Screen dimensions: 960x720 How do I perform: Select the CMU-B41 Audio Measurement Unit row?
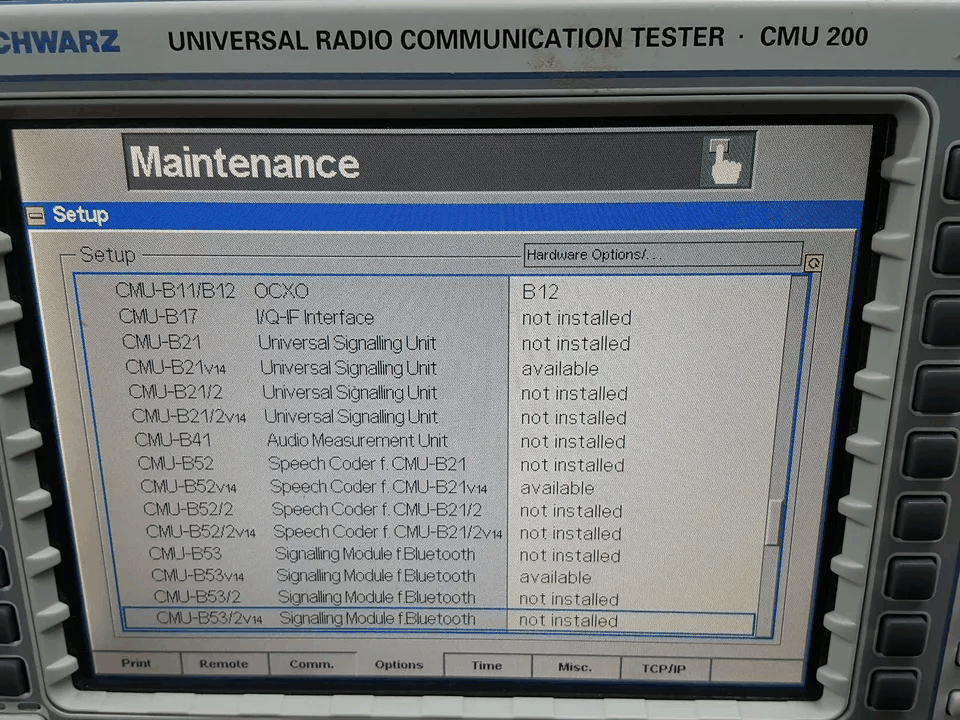(438, 441)
